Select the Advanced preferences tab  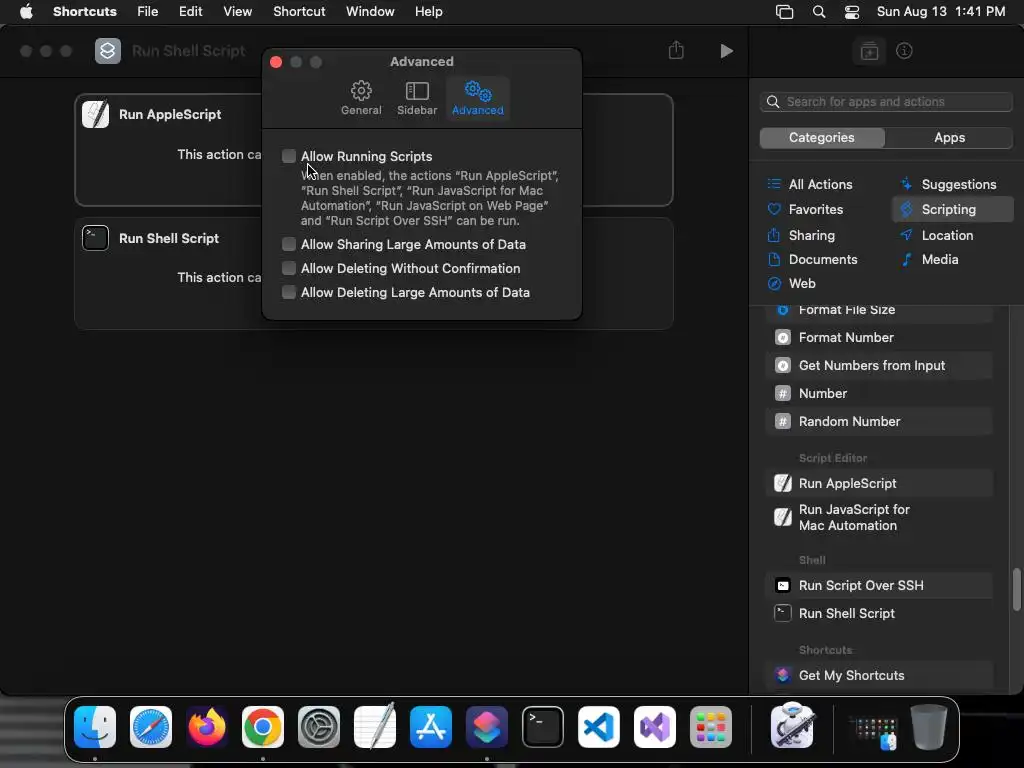(x=477, y=99)
